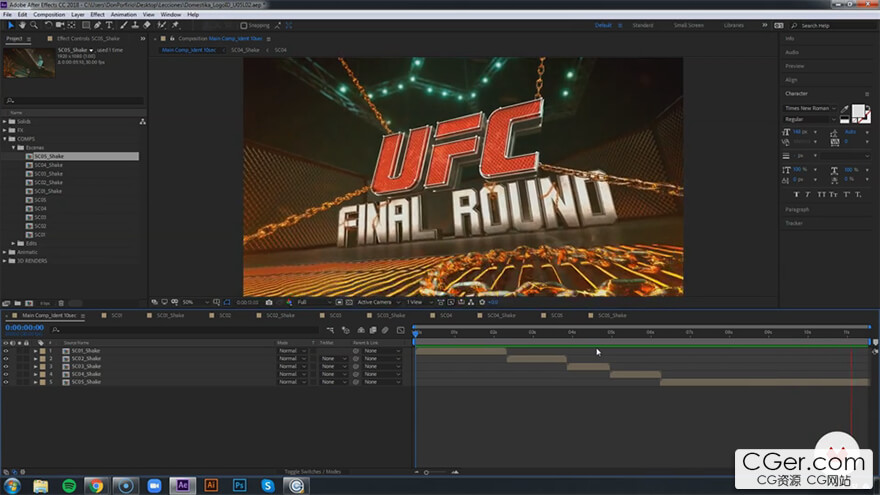This screenshot has height=495, width=880.
Task: Select the Zoom magnifier tool
Action: pos(34,25)
